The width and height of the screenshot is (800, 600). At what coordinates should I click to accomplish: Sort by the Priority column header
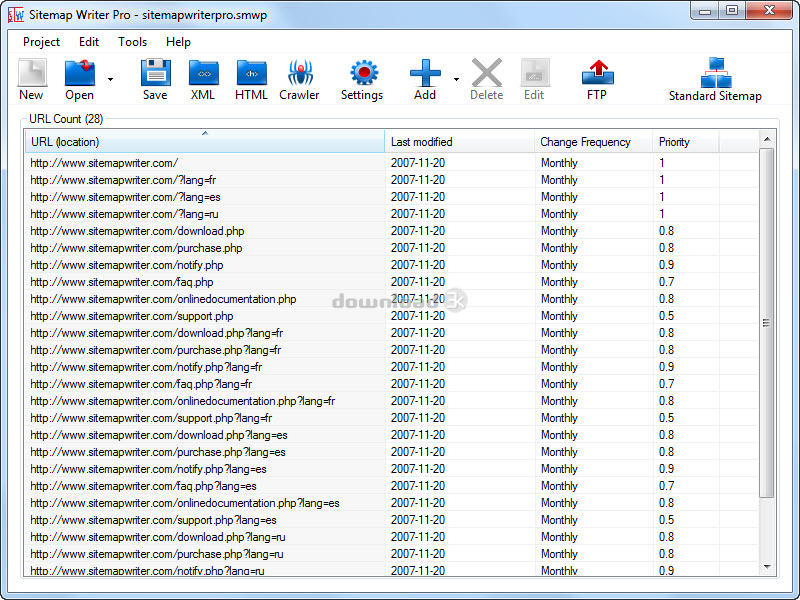point(686,142)
